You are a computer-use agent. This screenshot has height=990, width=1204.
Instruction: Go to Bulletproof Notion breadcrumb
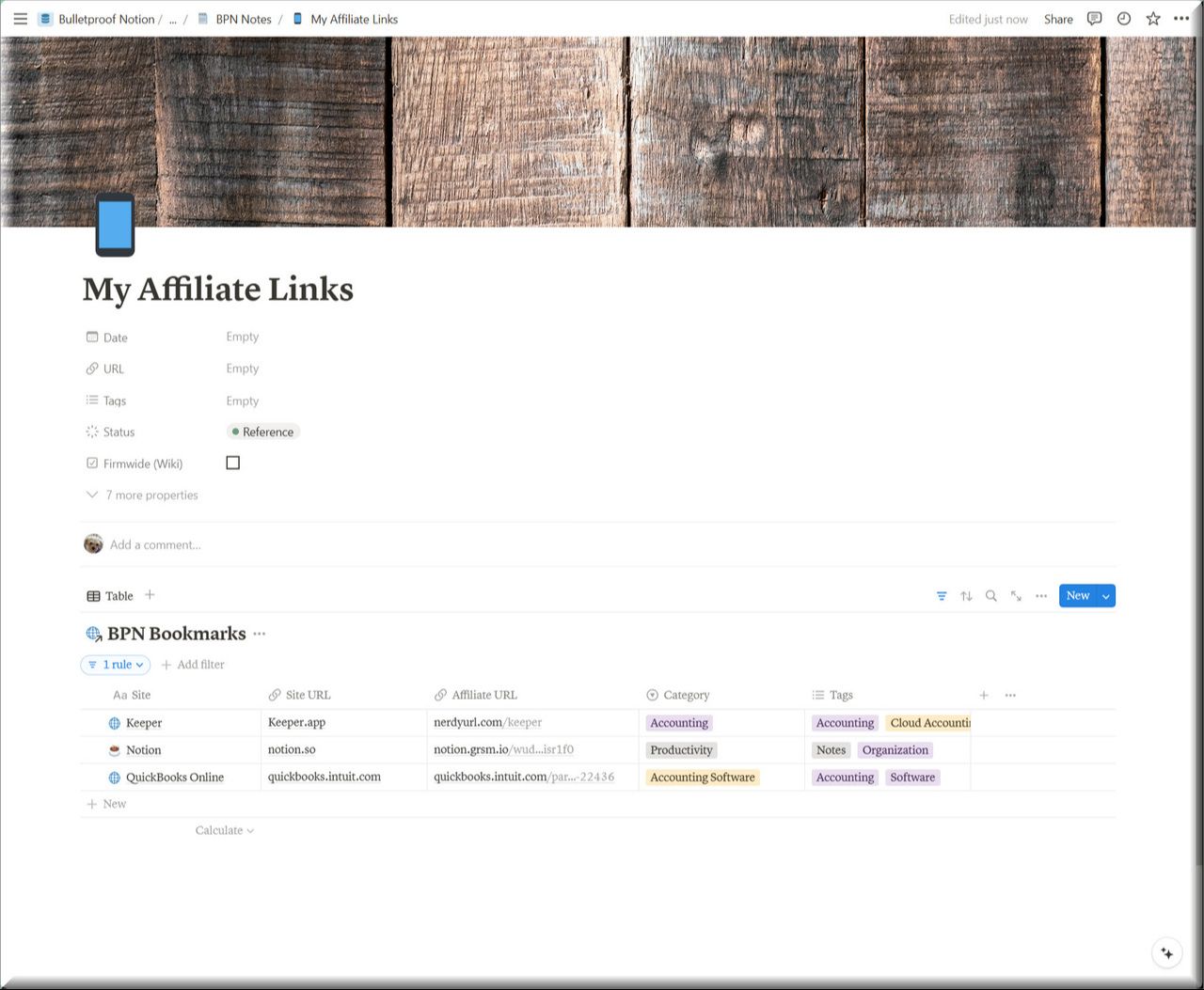coord(106,19)
